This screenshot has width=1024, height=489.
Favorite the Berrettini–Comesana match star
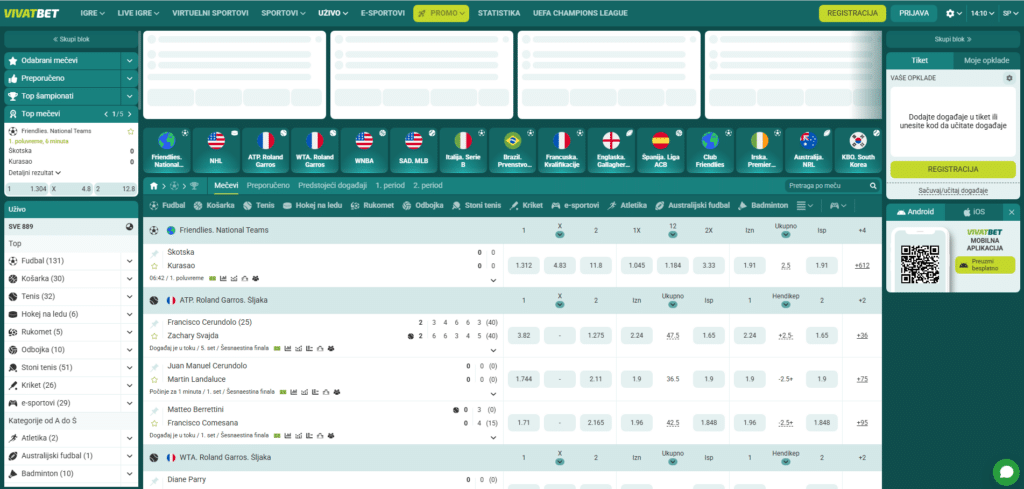coord(155,423)
